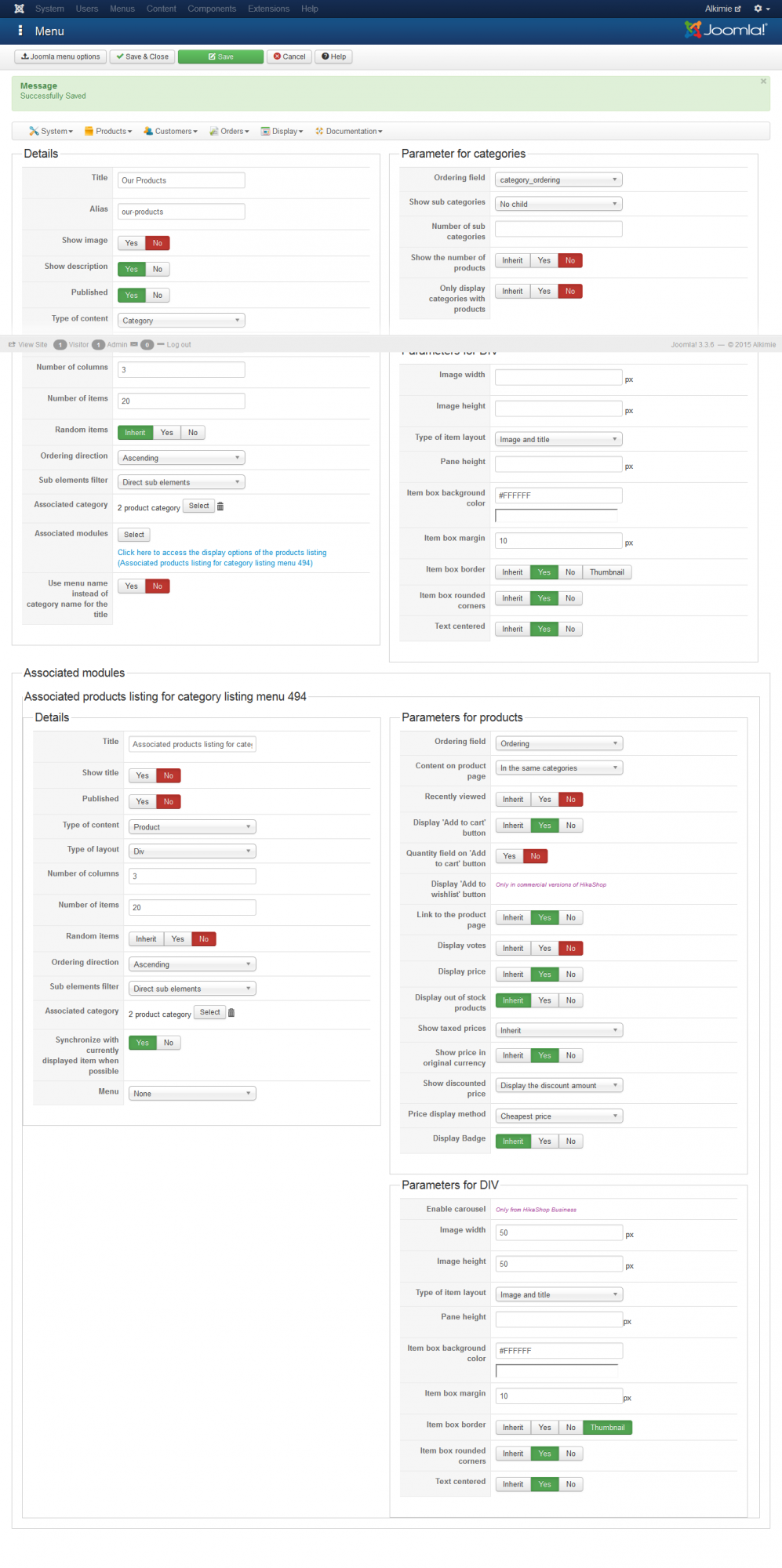Open the HikaShop Orders menu

pyautogui.click(x=229, y=132)
